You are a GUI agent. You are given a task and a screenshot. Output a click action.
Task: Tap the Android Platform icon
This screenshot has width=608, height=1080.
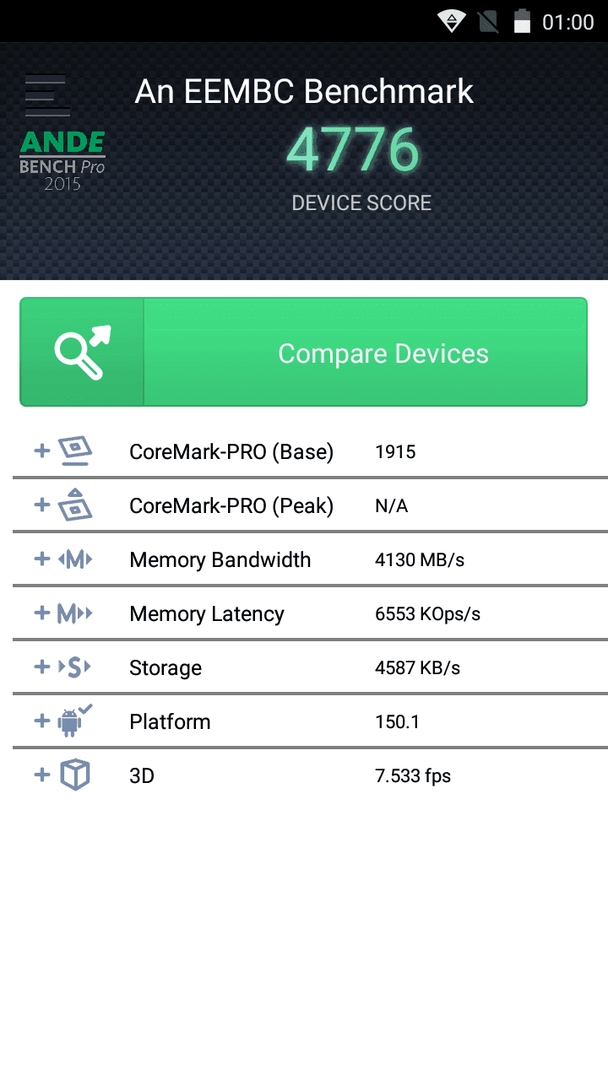pos(74,720)
